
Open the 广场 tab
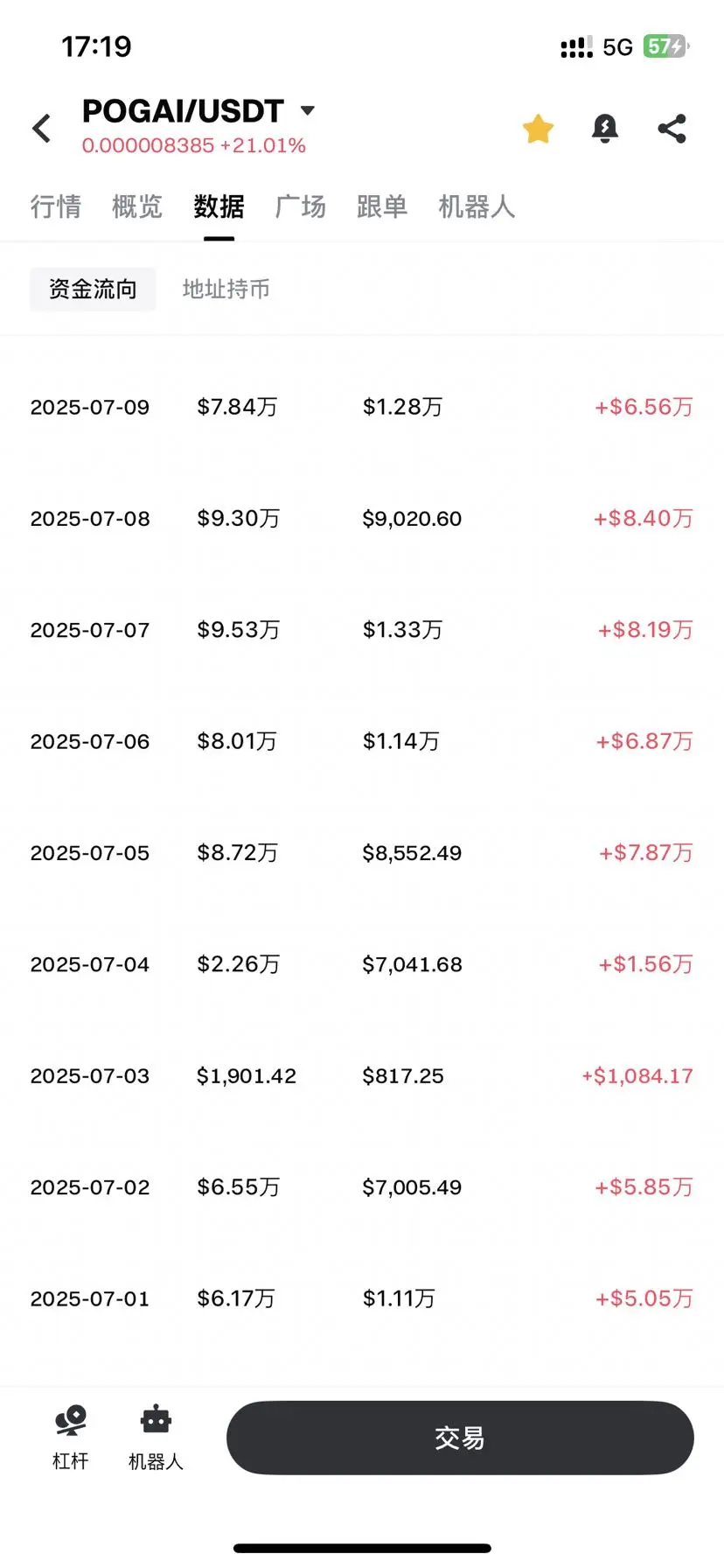click(300, 206)
